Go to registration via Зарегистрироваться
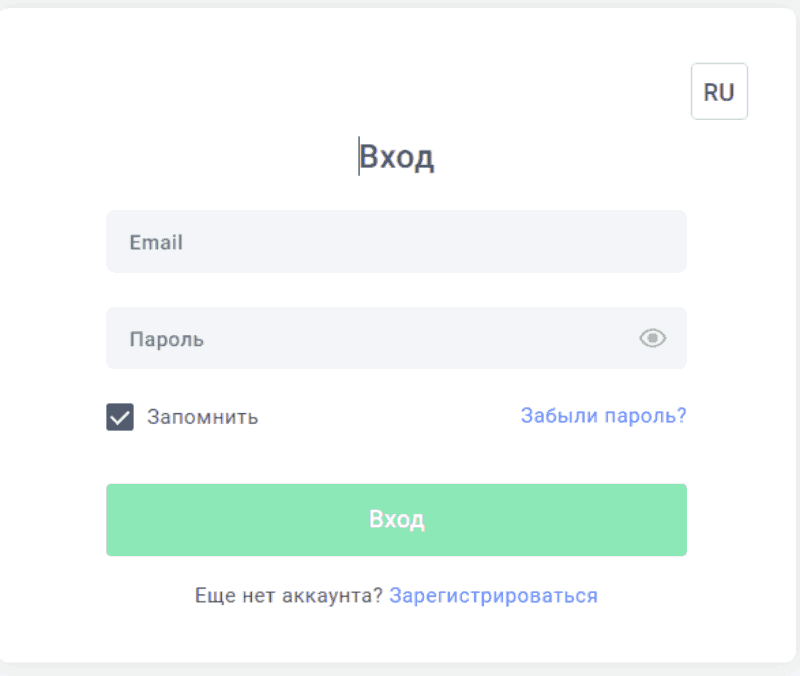The image size is (800, 676). click(493, 596)
